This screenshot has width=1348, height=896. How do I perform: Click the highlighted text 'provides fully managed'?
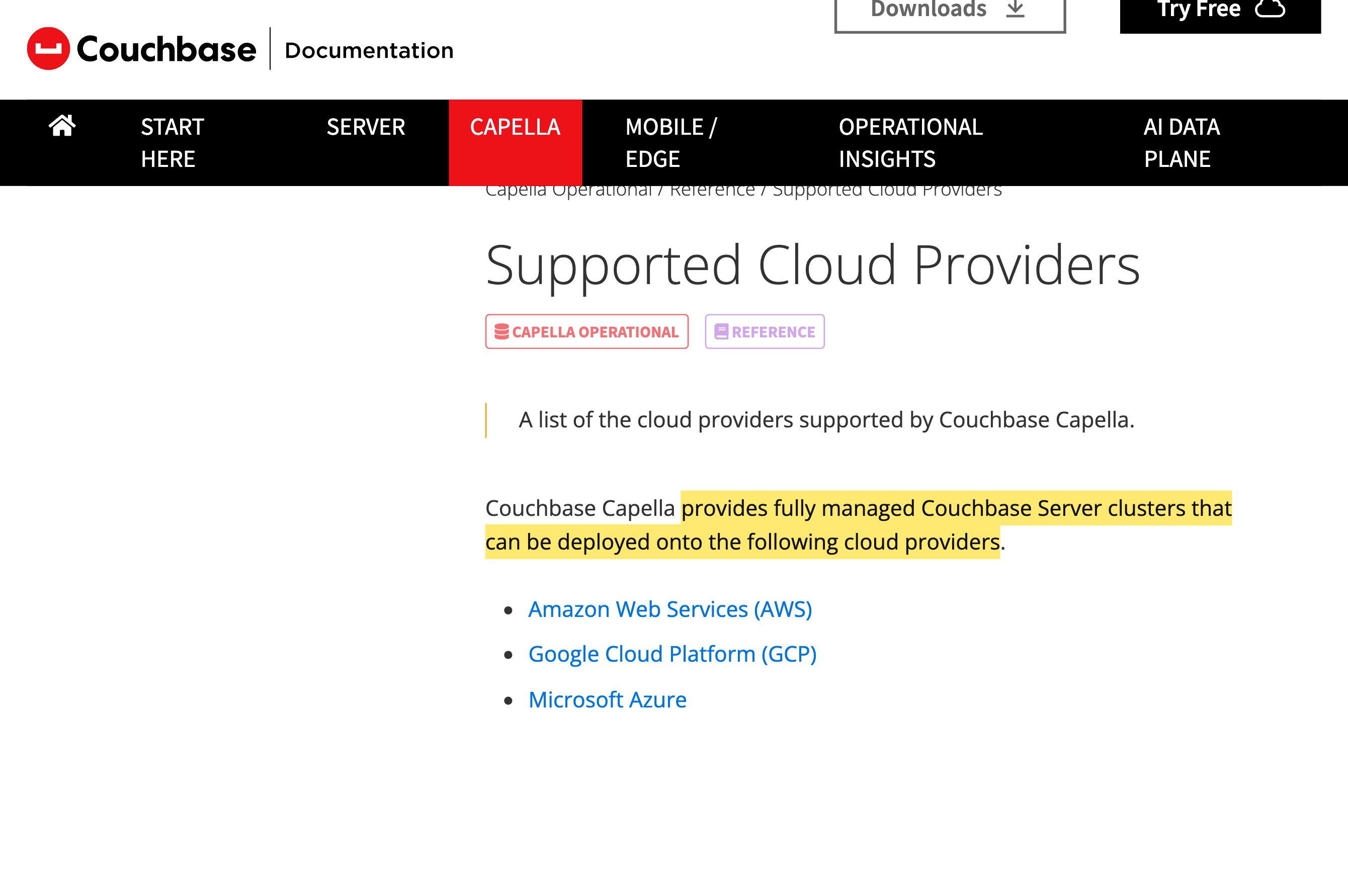point(798,508)
